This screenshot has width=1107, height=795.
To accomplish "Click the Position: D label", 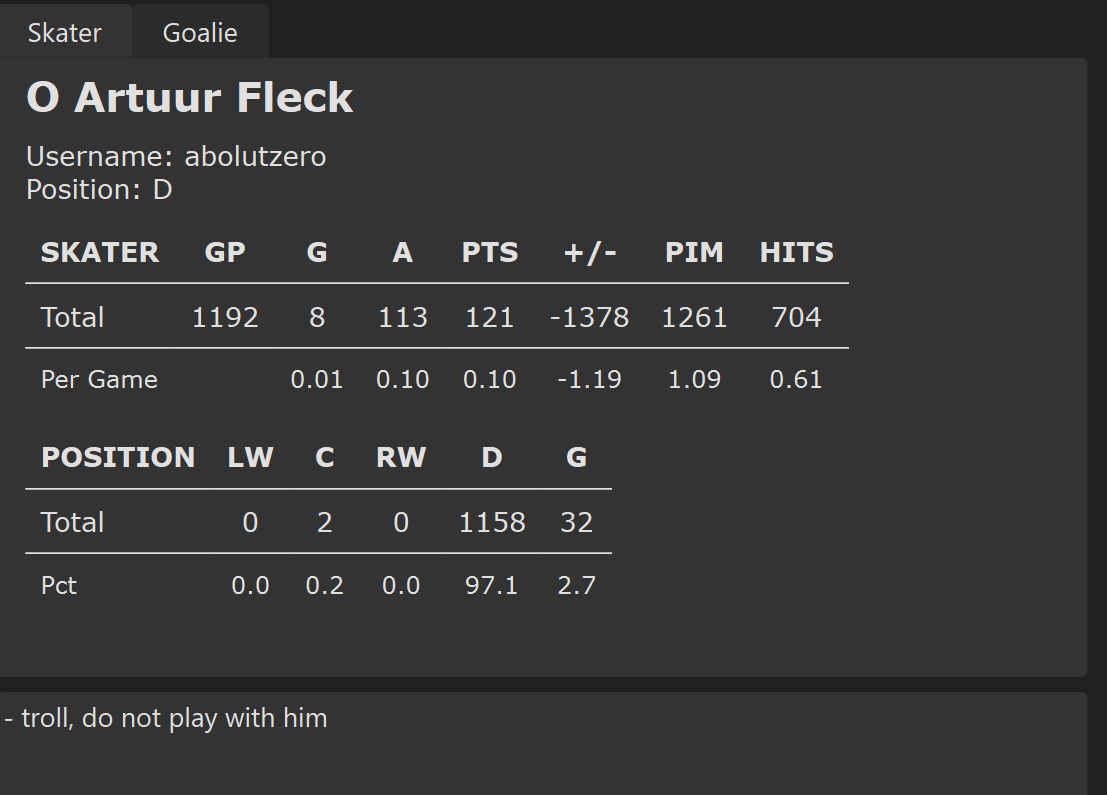I will point(100,189).
